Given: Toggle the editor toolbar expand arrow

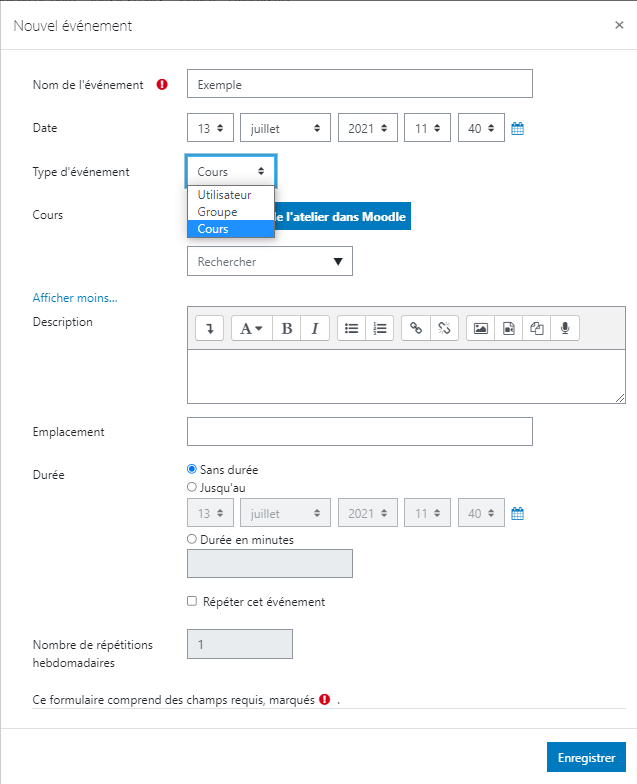Looking at the screenshot, I should click(209, 328).
